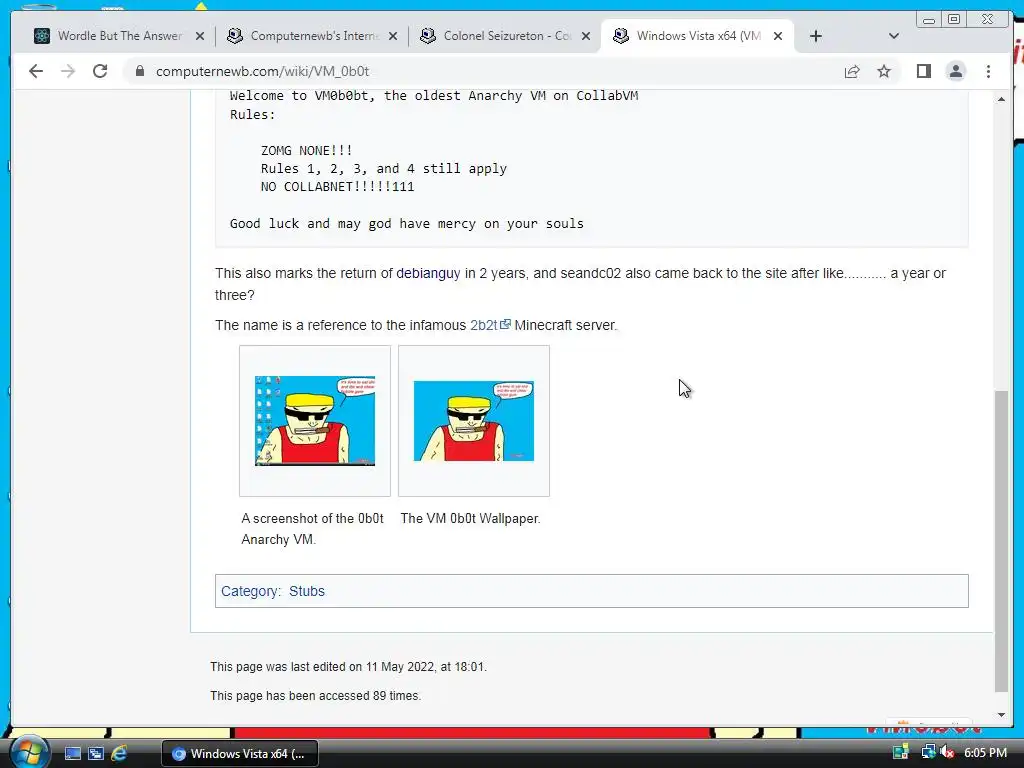Open a new browser tab
The width and height of the screenshot is (1024, 768).
[815, 36]
